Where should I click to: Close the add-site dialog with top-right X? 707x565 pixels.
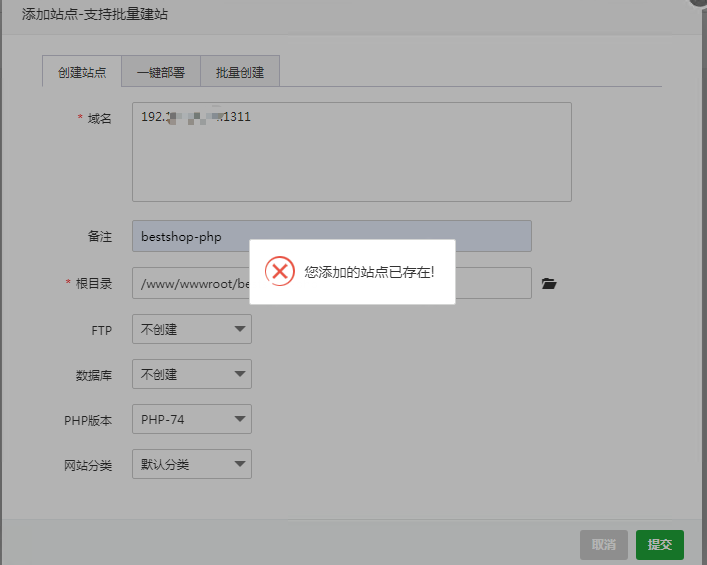tap(698, 3)
